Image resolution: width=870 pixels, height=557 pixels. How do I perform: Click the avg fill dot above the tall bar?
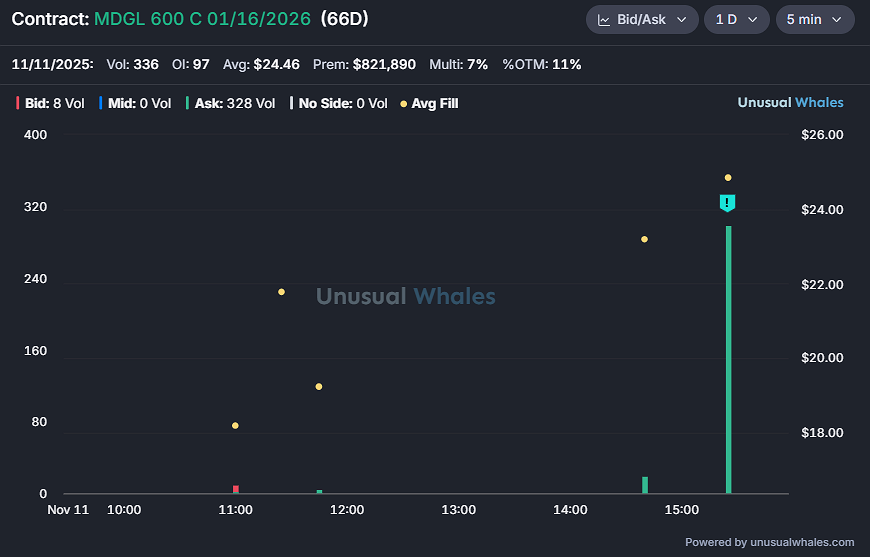point(728,178)
